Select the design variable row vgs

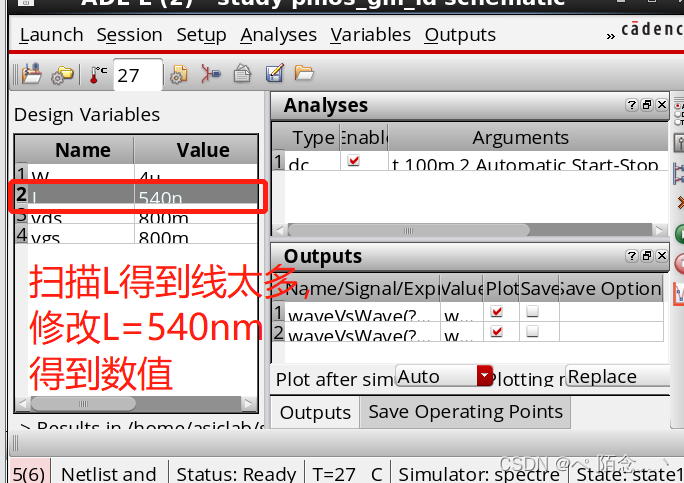(x=137, y=234)
